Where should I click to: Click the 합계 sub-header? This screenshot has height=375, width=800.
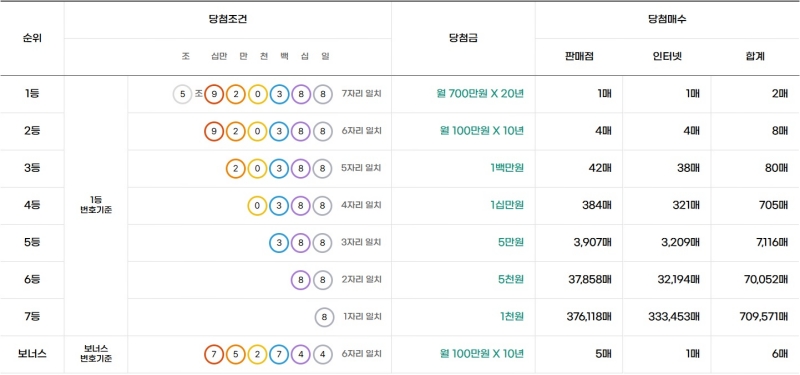click(x=755, y=57)
